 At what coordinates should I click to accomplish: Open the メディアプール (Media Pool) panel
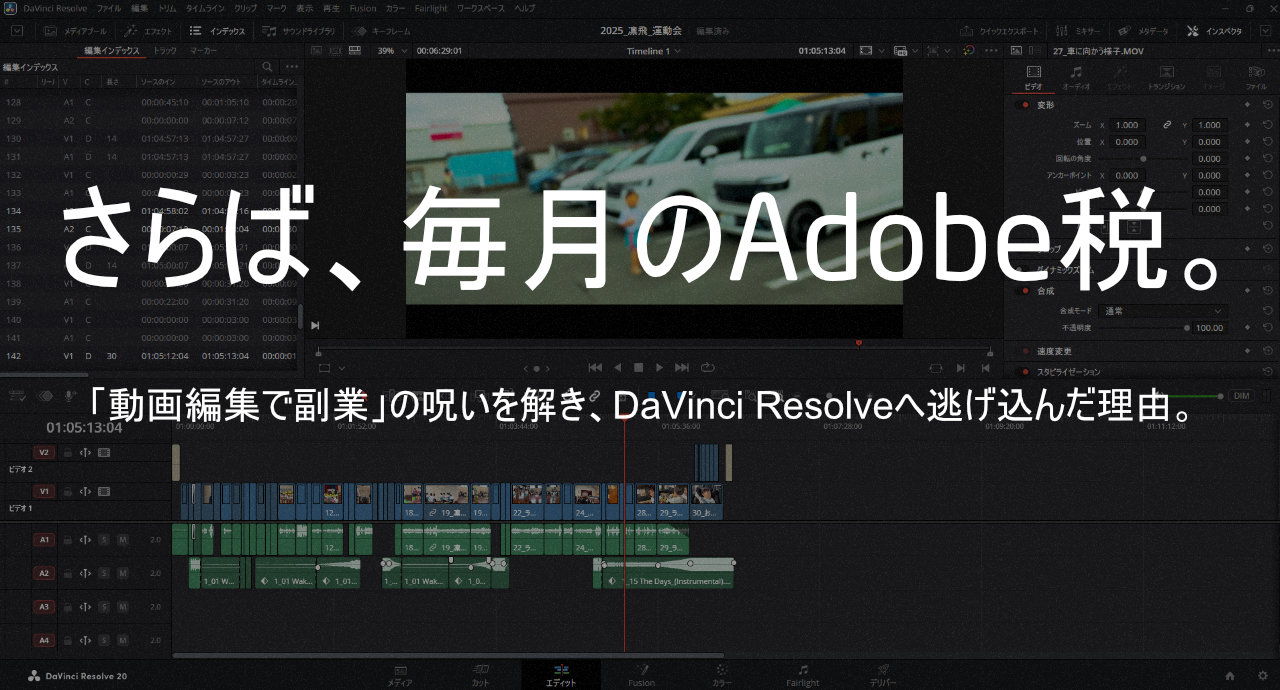point(76,31)
